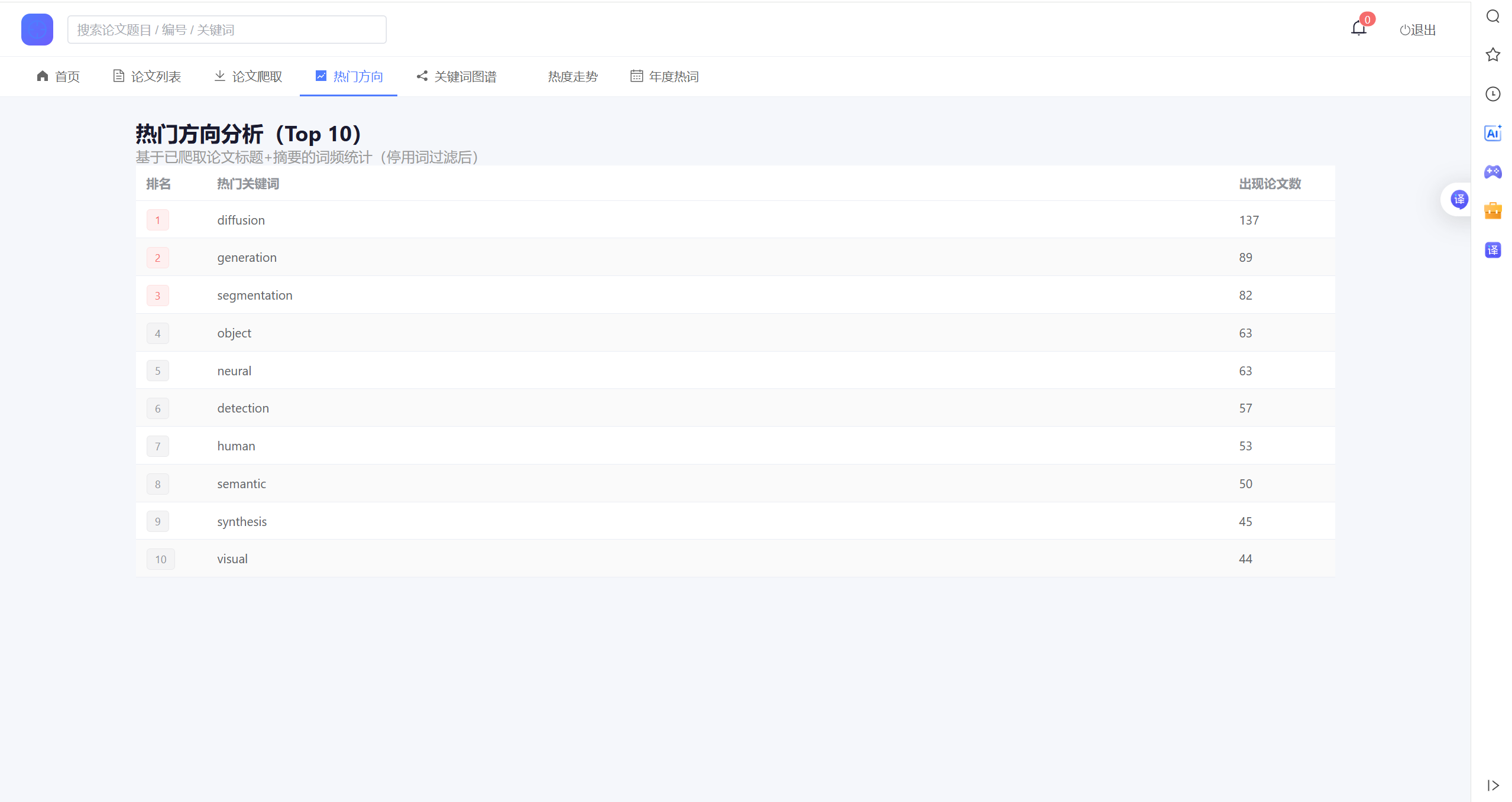Click the rank 10 badge
Viewport: 1512px width, 802px height.
click(161, 559)
